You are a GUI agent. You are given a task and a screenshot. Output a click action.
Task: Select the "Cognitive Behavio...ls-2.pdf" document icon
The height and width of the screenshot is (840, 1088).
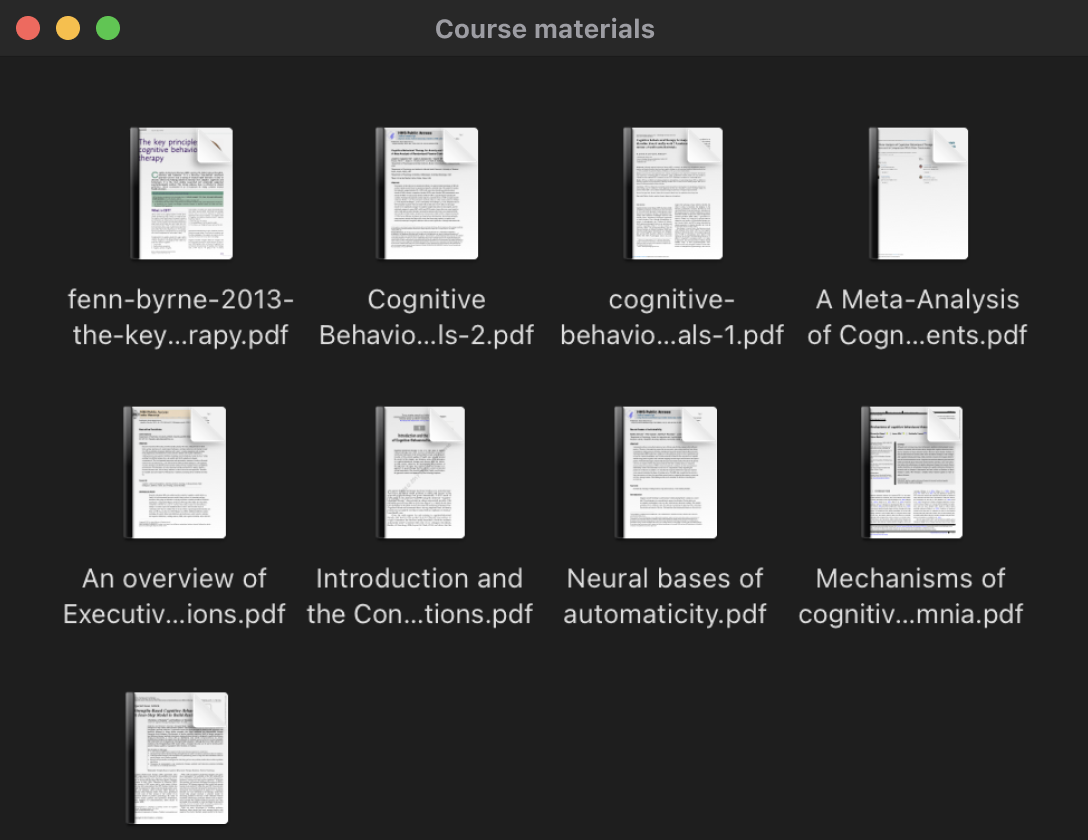(x=427, y=193)
